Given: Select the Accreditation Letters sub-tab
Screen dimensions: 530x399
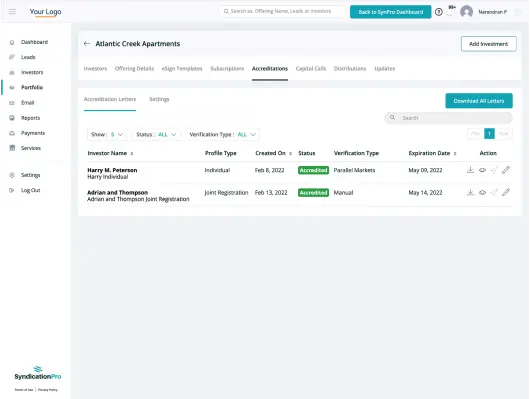Looking at the screenshot, I should (110, 99).
